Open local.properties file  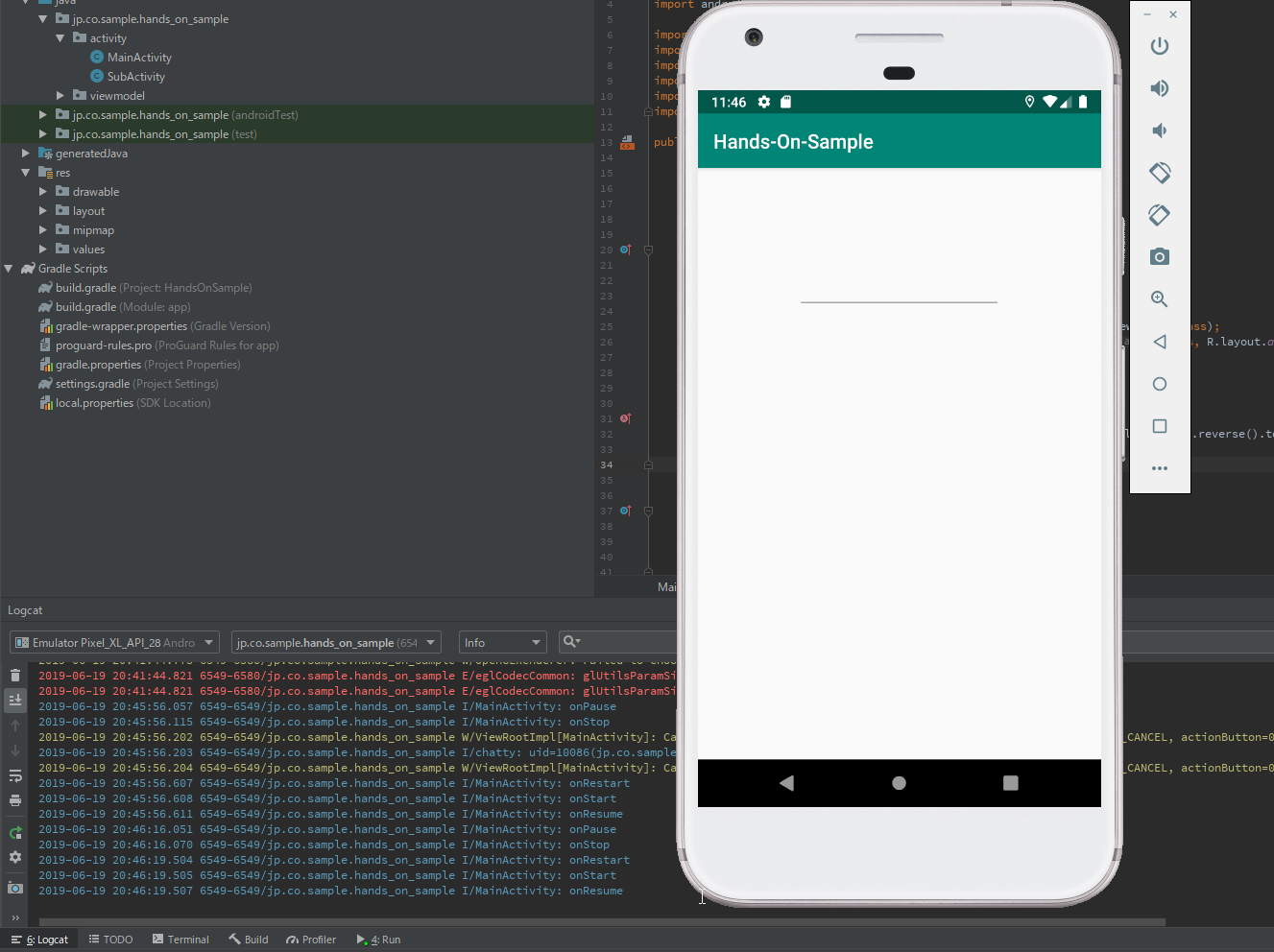(125, 403)
